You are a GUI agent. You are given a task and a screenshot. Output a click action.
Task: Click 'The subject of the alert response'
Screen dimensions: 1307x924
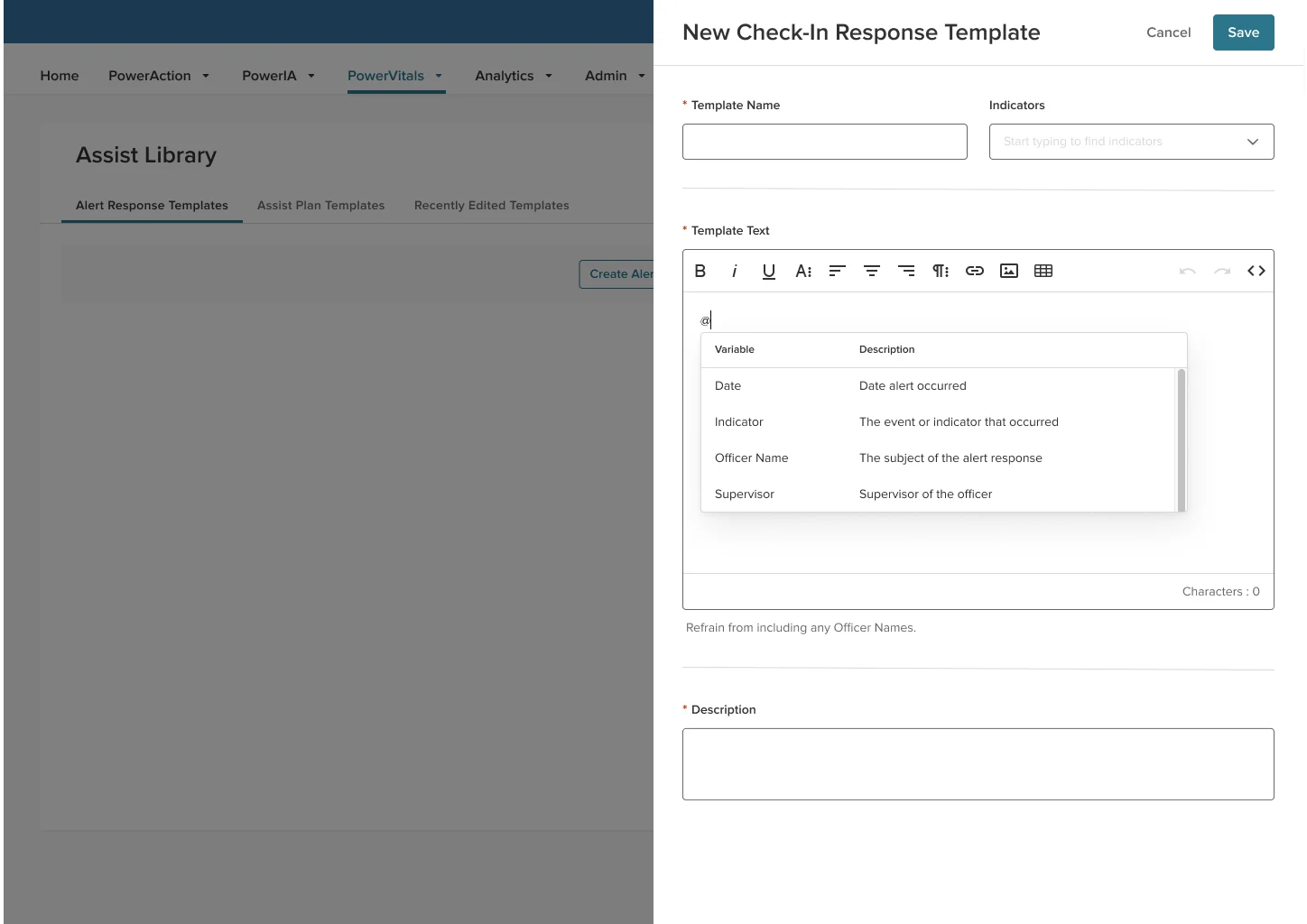point(950,458)
